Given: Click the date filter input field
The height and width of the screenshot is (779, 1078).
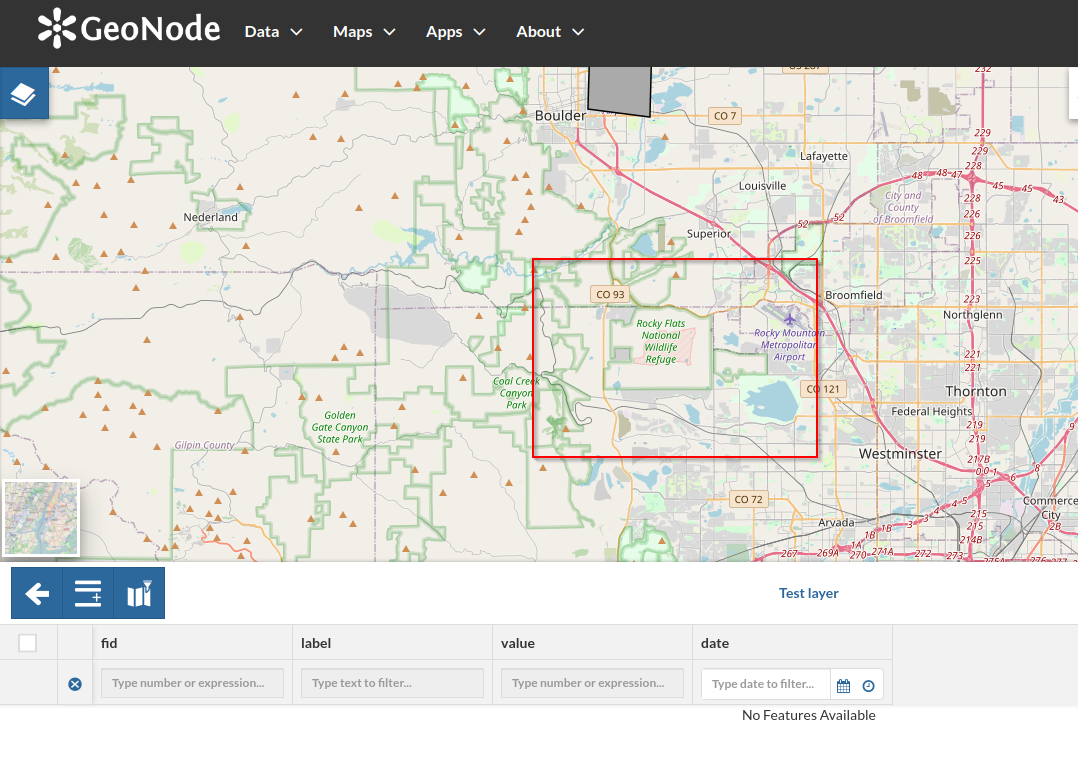Looking at the screenshot, I should click(x=766, y=684).
